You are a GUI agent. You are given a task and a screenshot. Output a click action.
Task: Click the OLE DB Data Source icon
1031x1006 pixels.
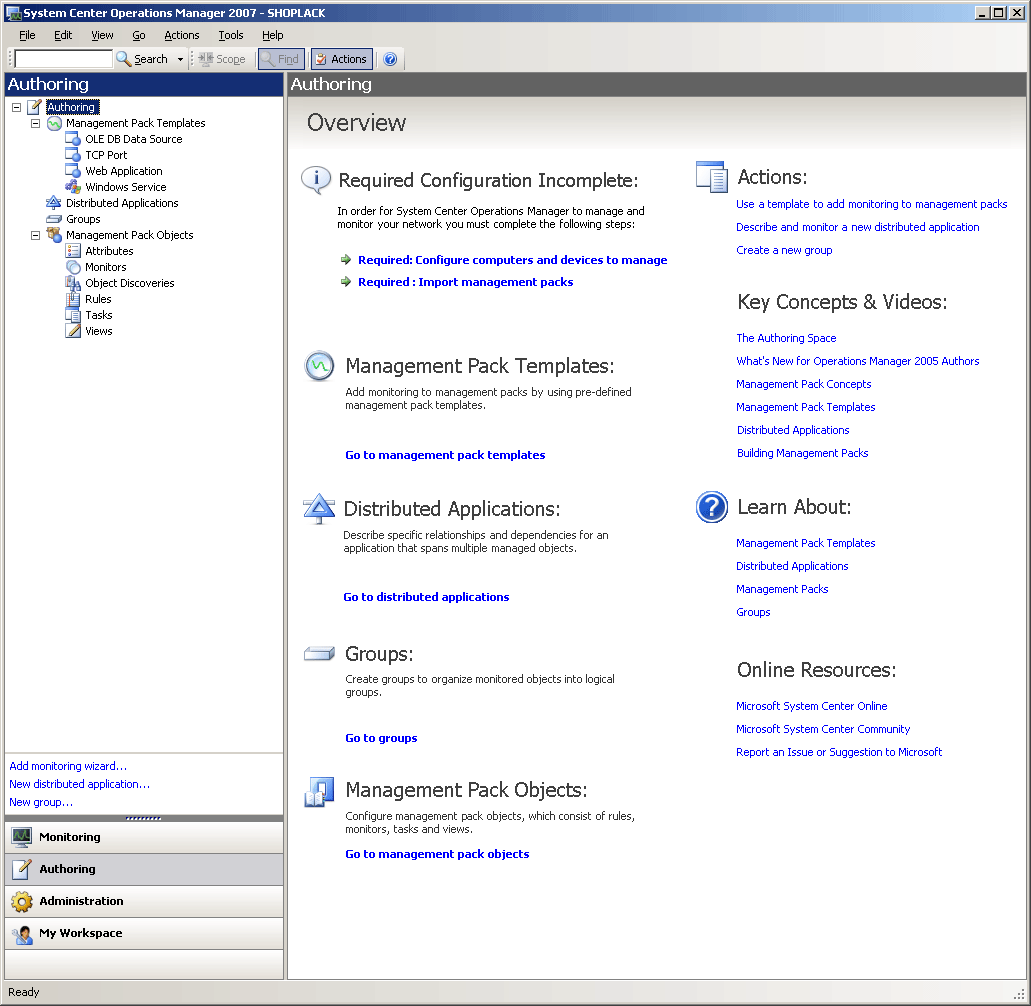click(x=73, y=139)
